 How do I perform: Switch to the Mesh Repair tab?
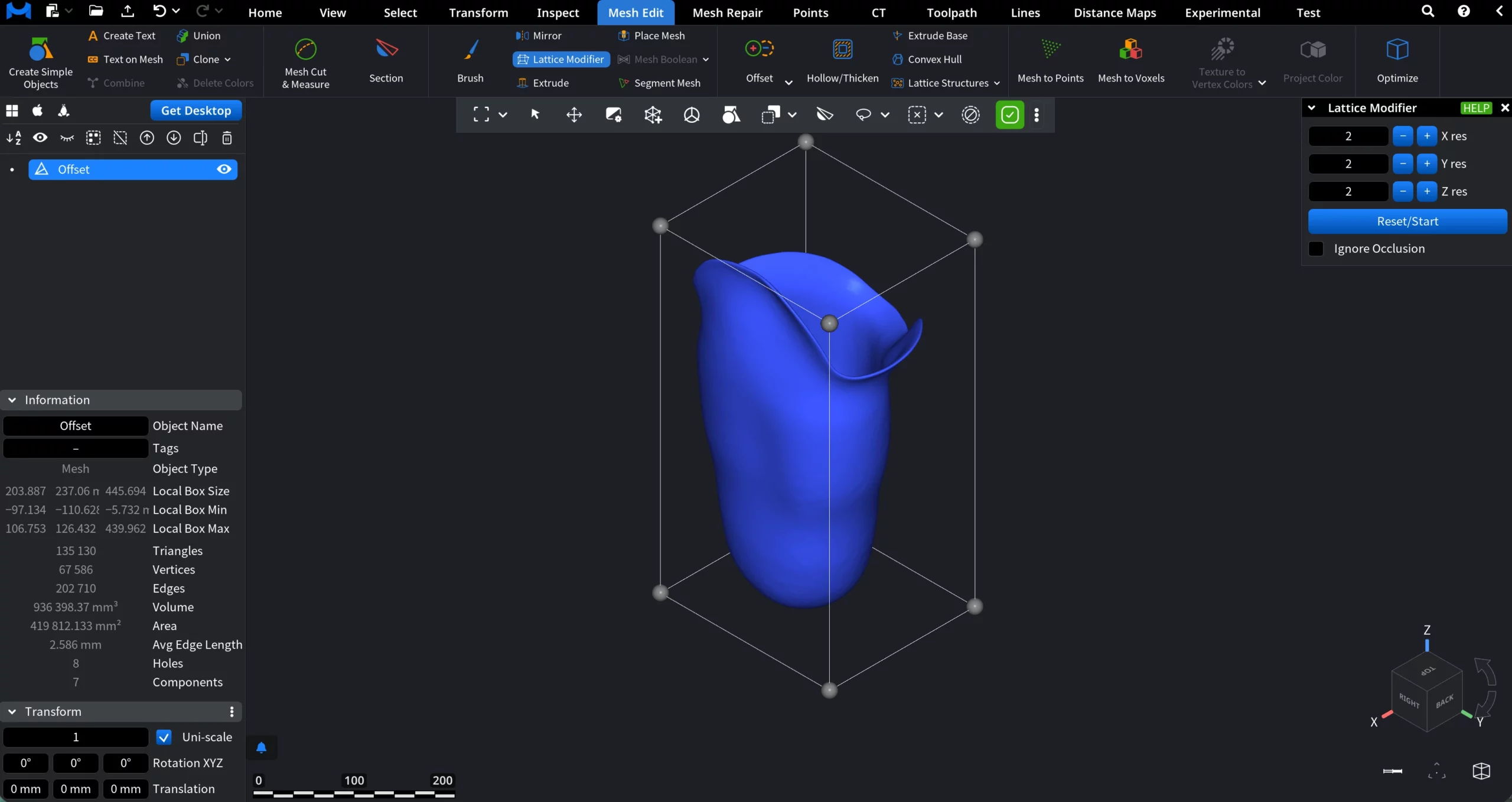pos(727,12)
